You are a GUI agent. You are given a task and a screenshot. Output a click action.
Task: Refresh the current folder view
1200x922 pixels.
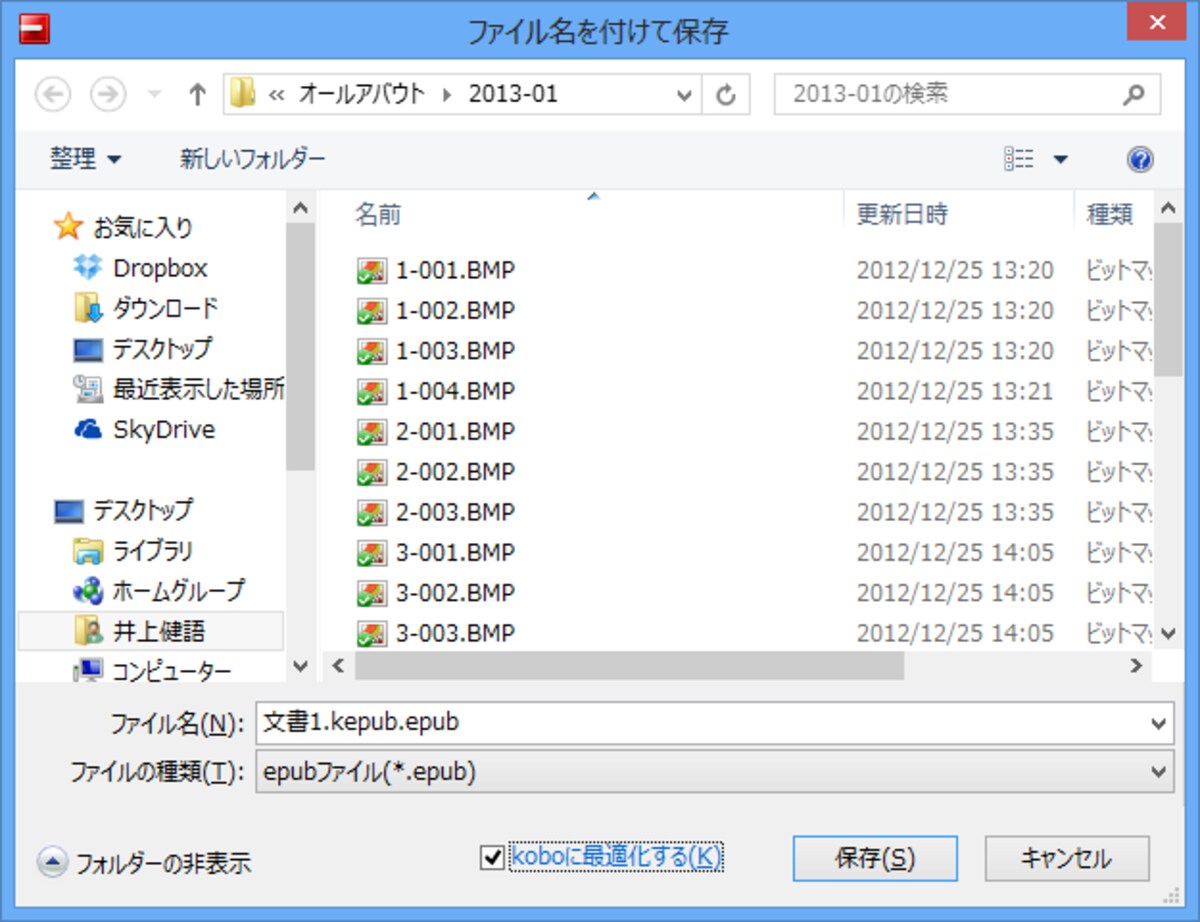(x=726, y=95)
